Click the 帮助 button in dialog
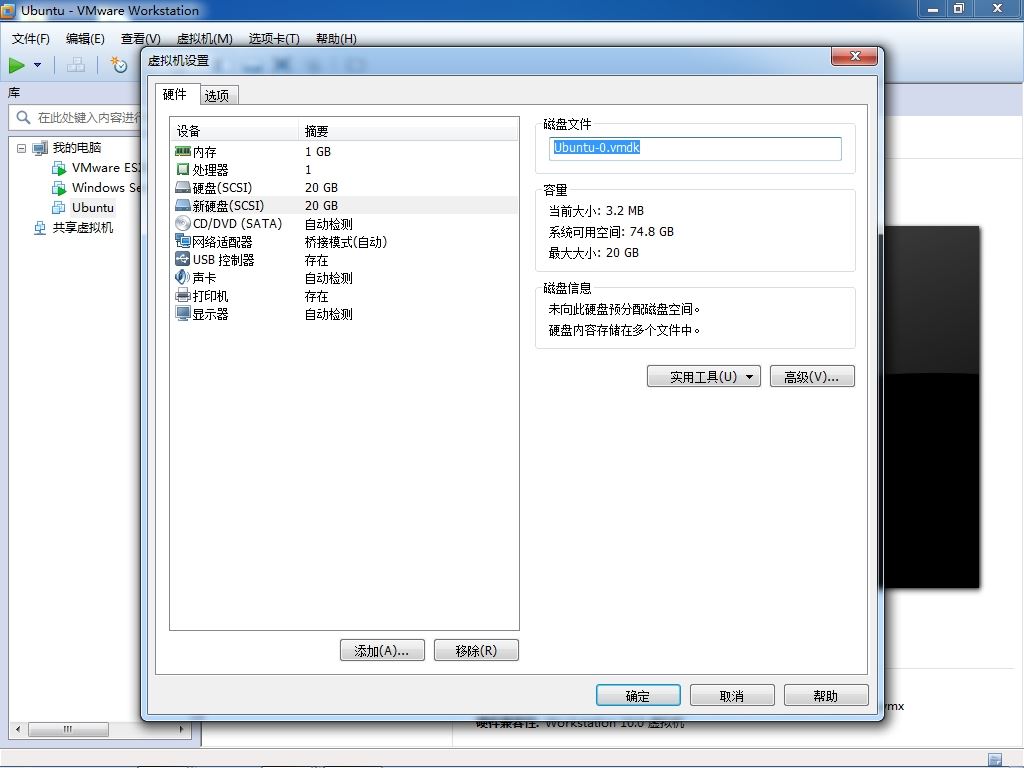 (x=826, y=696)
